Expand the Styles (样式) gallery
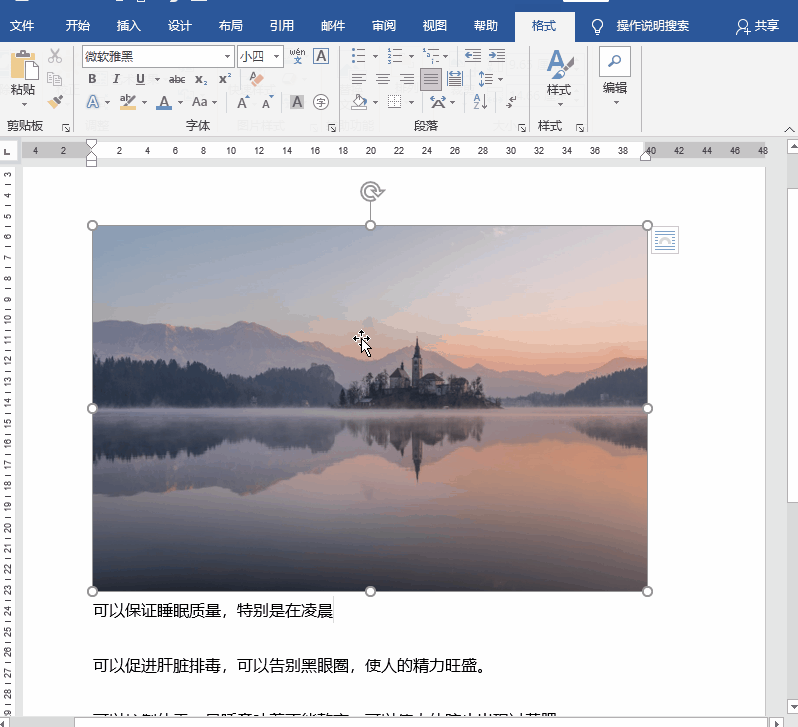 point(559,77)
